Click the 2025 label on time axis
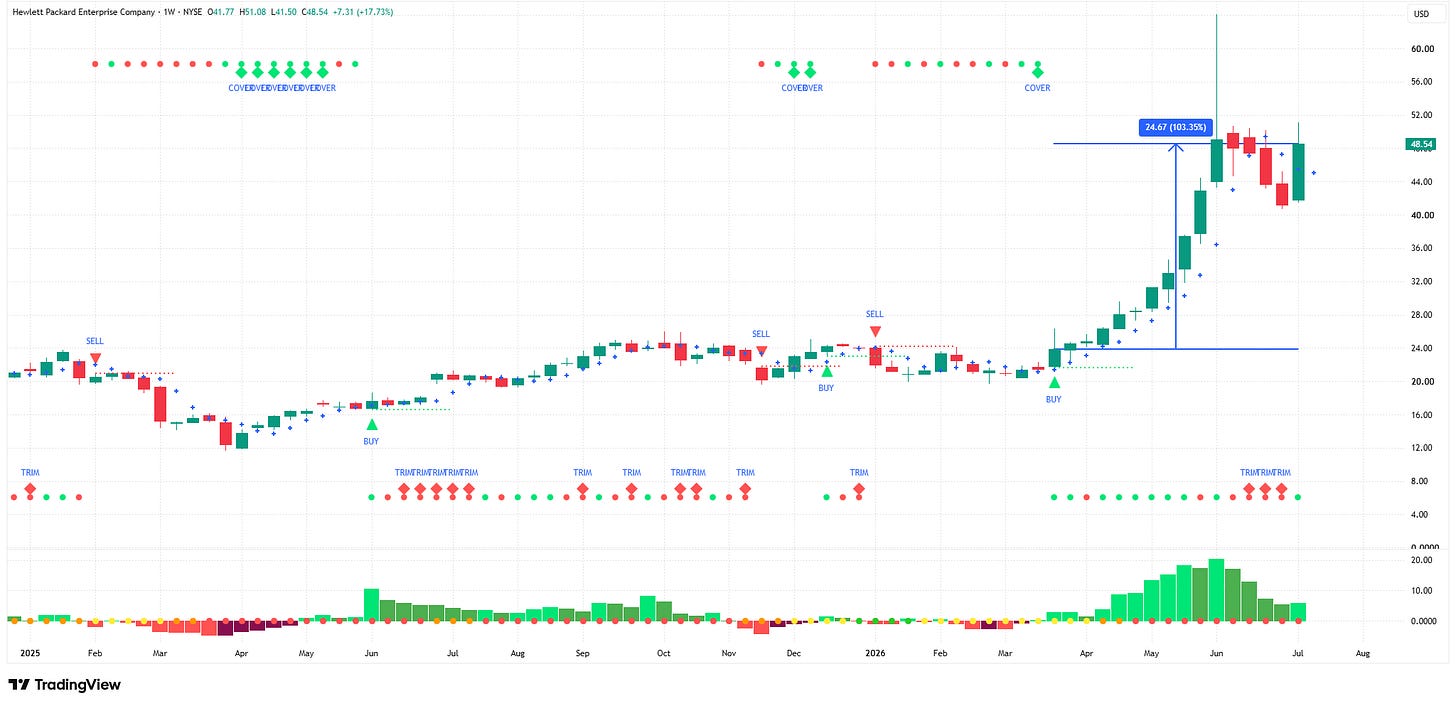1456x706 pixels. point(30,651)
